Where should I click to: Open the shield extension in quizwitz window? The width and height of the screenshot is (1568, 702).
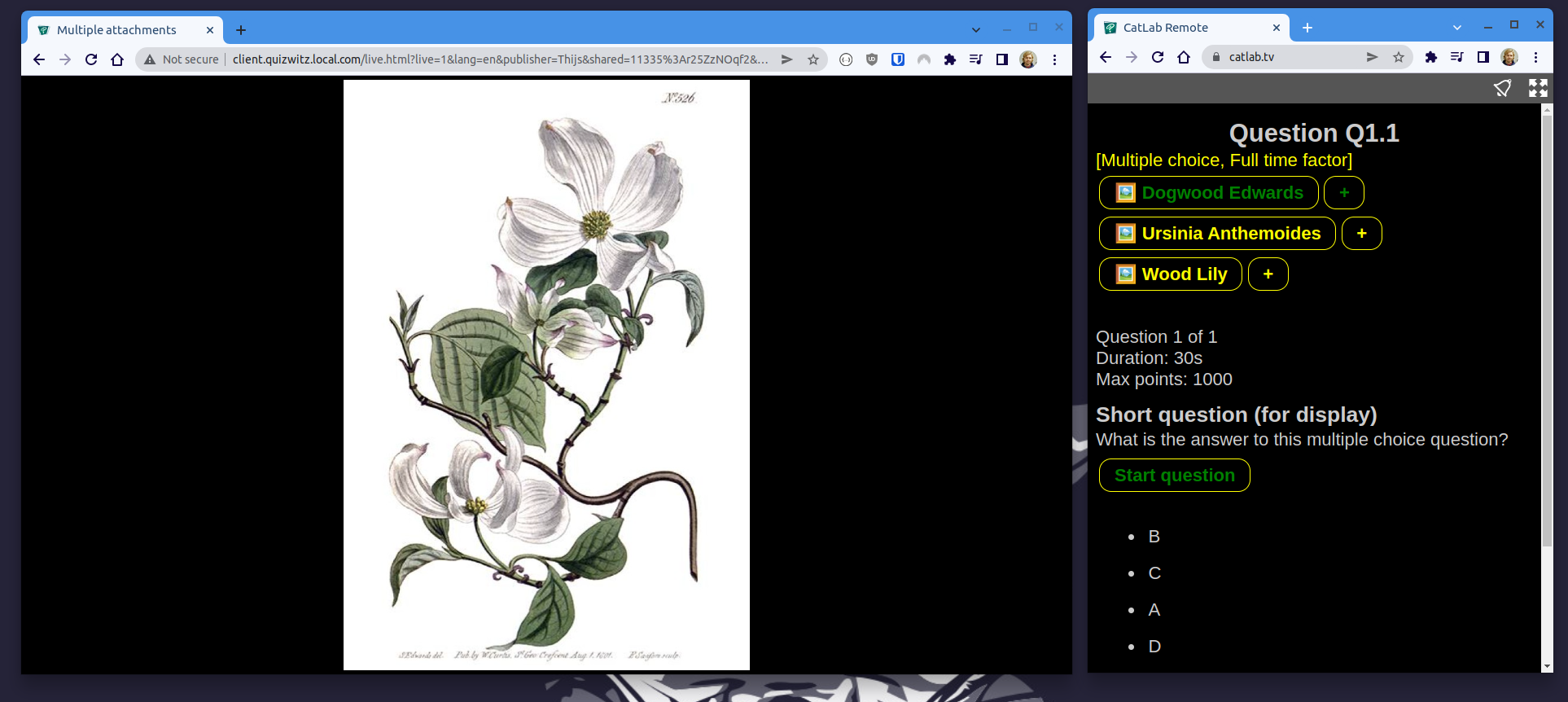coord(872,59)
